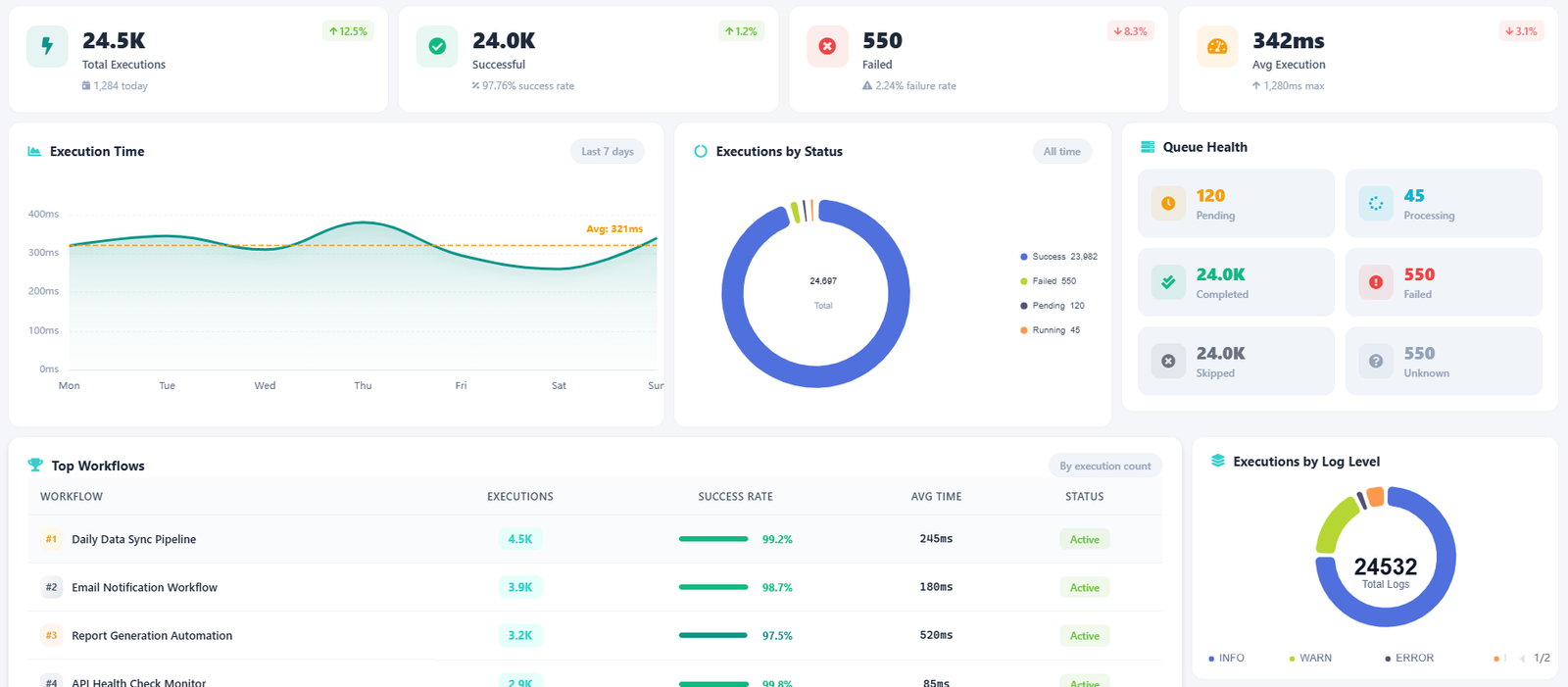The width and height of the screenshot is (1568, 687).
Task: Toggle the Pending series in status legend
Action: 1053,306
